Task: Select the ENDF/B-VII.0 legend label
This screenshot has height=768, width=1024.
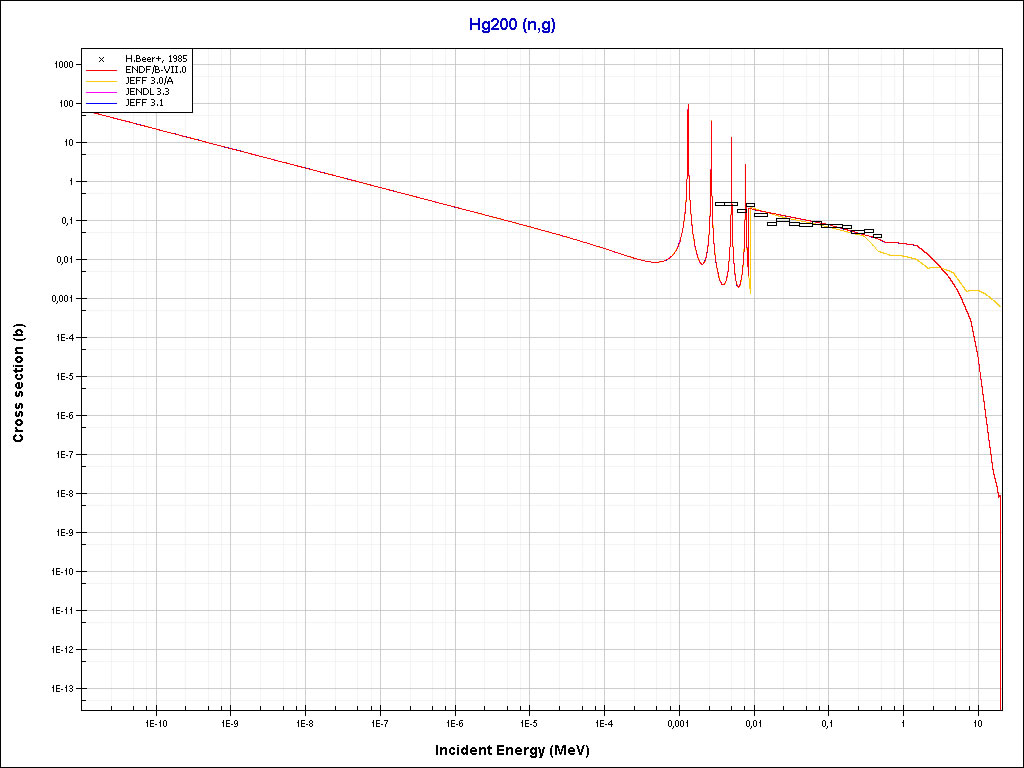Action: coord(156,70)
